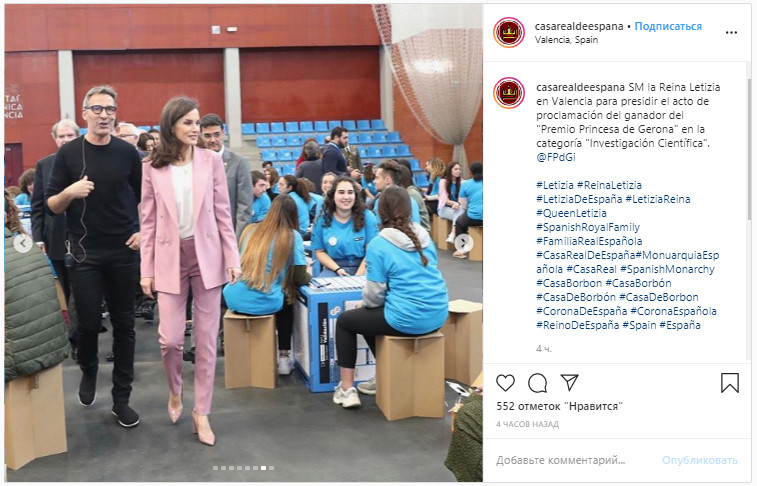Screen dimensions: 757x486
Task: Open the Valencia, Spain location link
Action: click(566, 40)
